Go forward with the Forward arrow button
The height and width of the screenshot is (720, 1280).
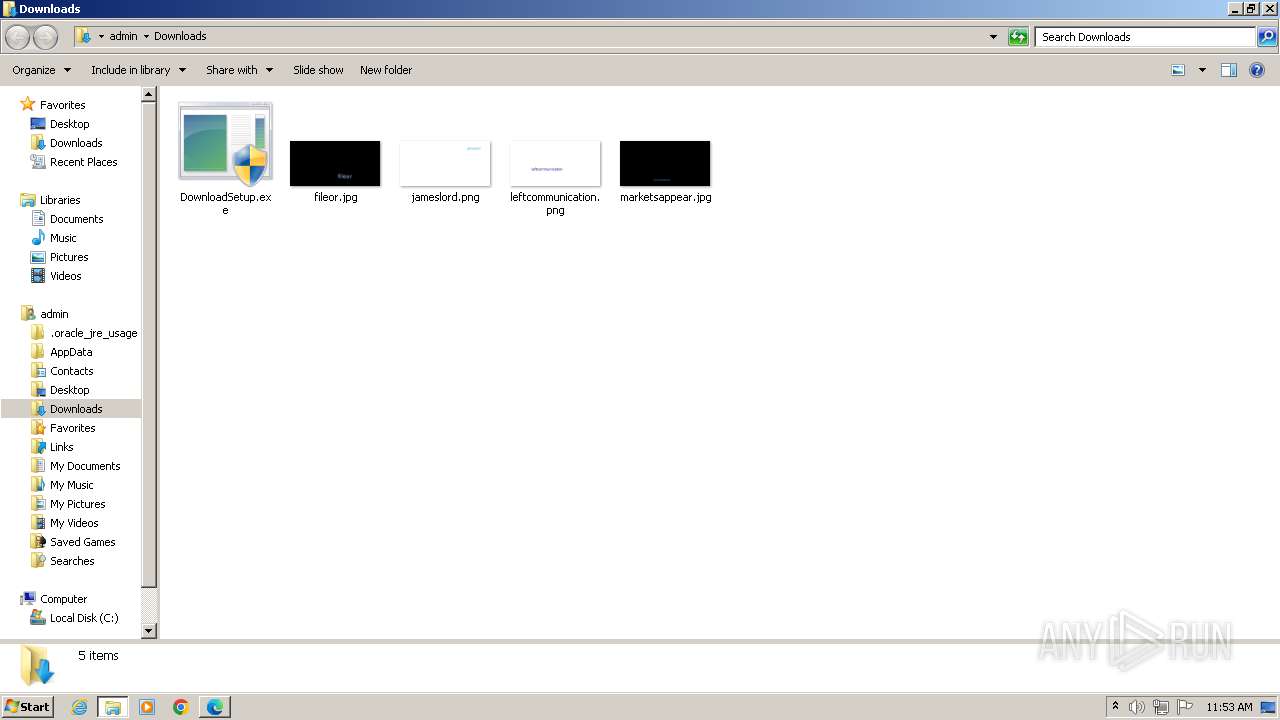[45, 37]
